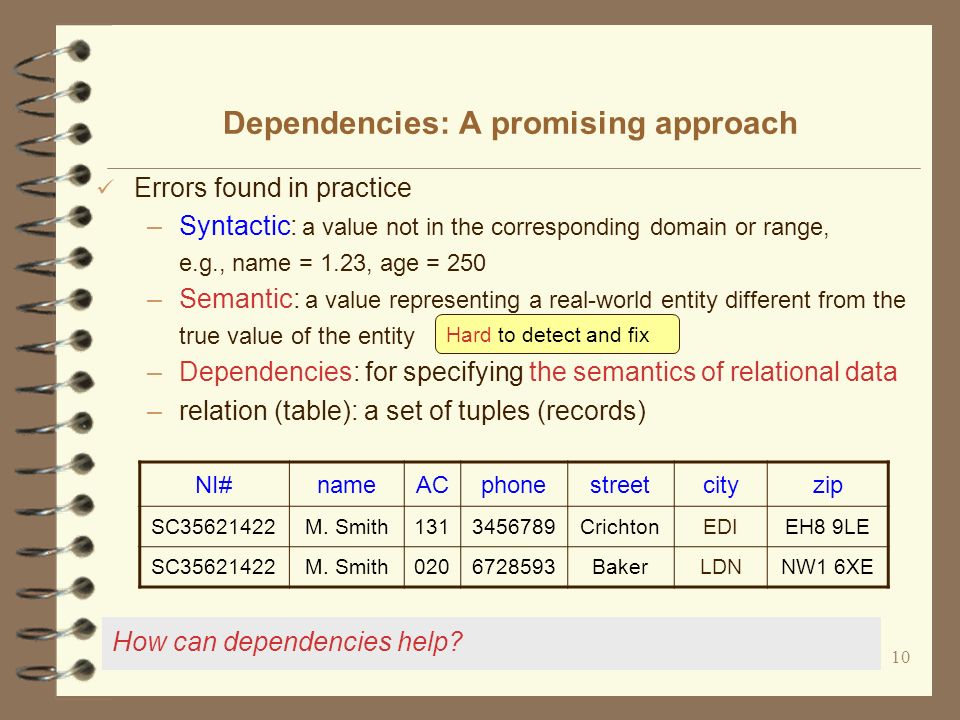
Task: Click the checkmark bullet beside 'Errors found in practice'
Action: click(x=105, y=187)
